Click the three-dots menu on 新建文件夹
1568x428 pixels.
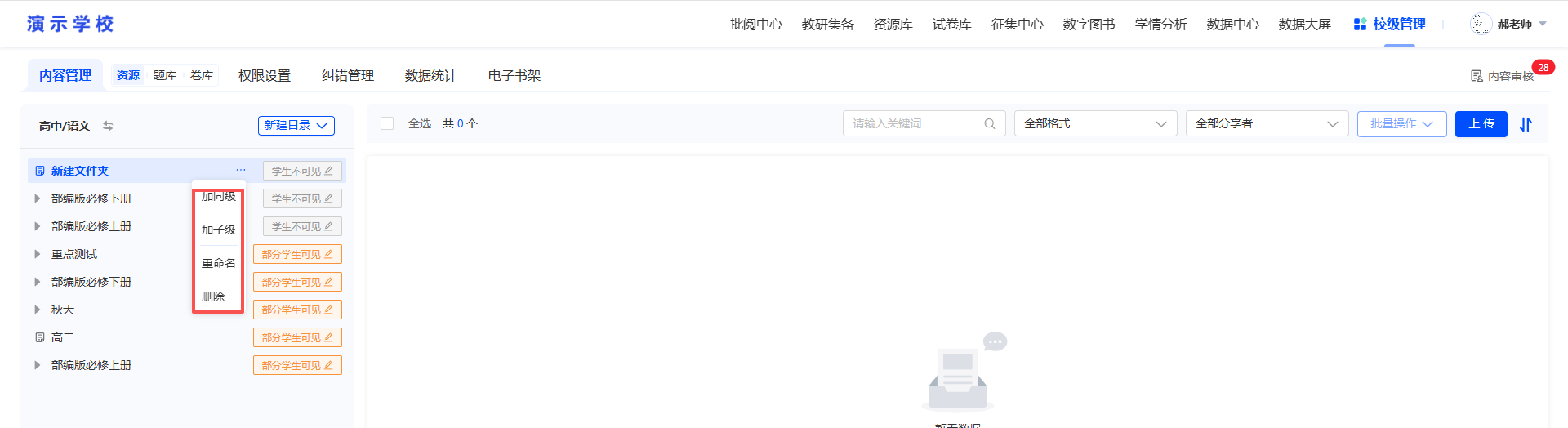click(x=241, y=171)
